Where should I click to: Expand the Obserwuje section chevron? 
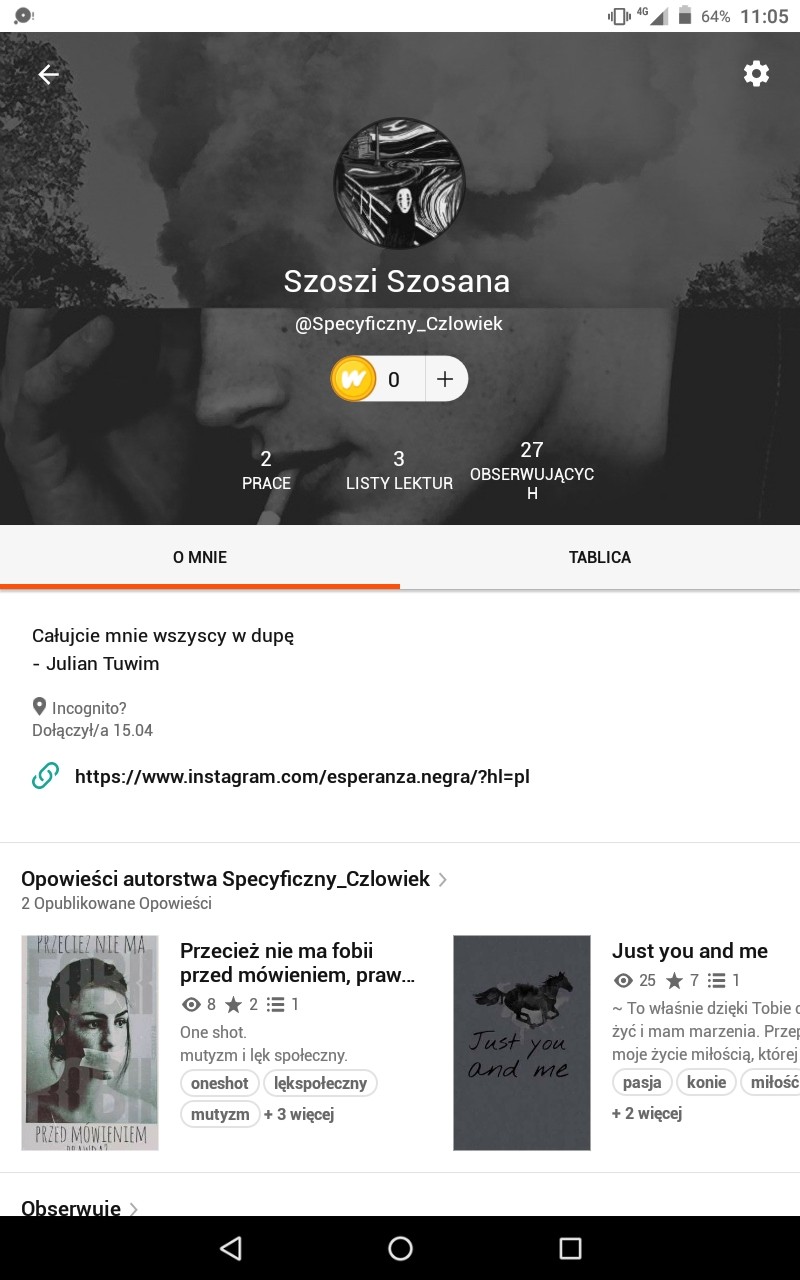tap(134, 1208)
